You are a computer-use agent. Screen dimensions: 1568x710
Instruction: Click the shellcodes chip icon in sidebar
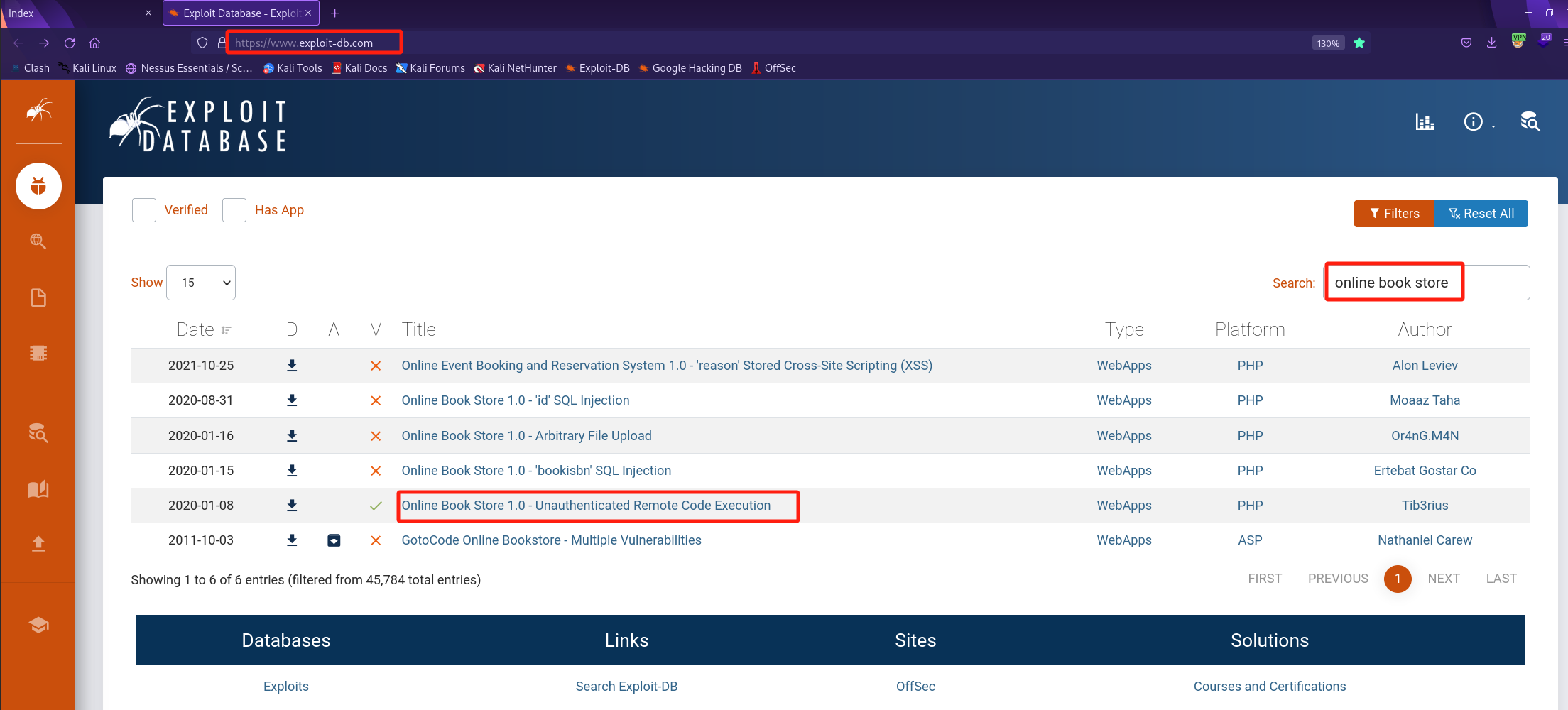(x=38, y=353)
